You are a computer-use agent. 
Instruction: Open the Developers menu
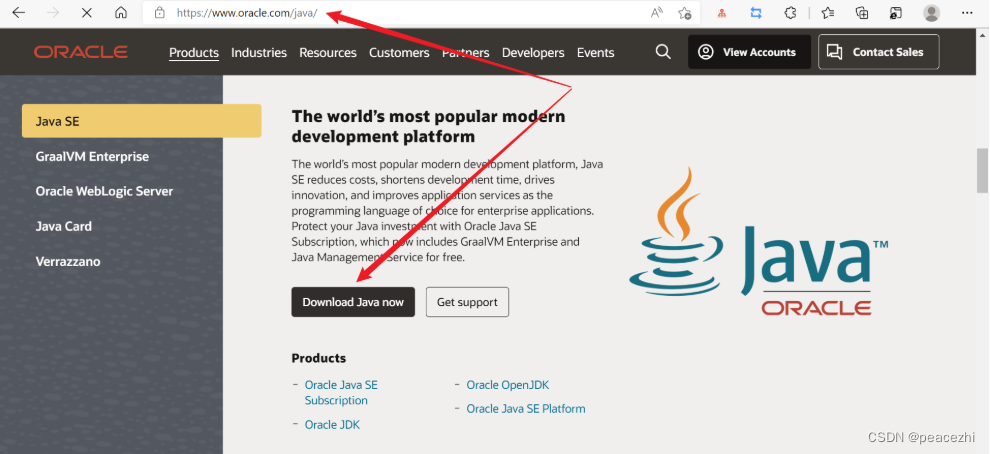tap(533, 53)
